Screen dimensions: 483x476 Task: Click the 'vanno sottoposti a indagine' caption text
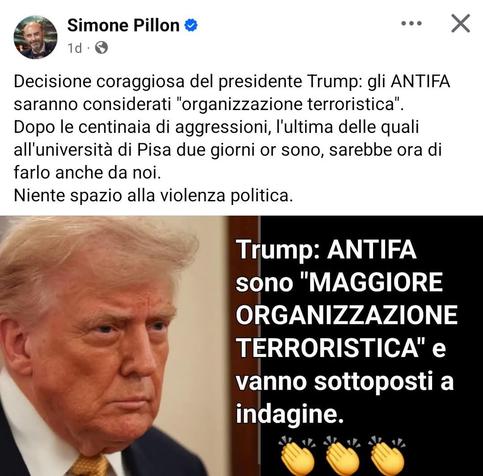(345, 397)
